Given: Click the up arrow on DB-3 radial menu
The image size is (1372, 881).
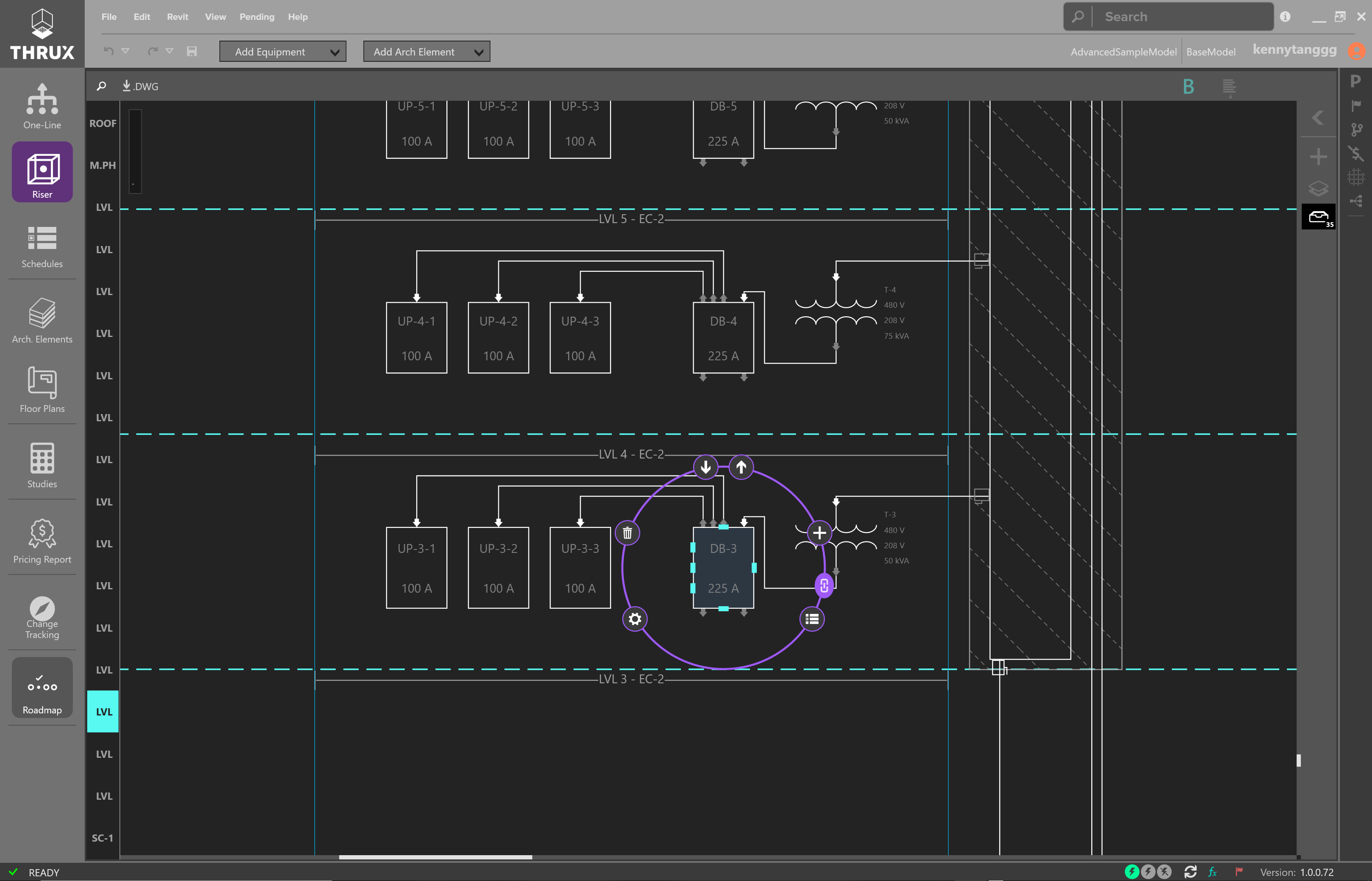Looking at the screenshot, I should pos(741,467).
